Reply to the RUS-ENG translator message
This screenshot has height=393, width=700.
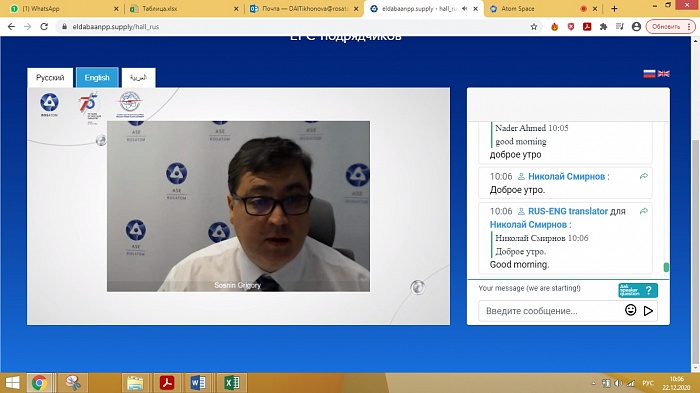point(643,211)
